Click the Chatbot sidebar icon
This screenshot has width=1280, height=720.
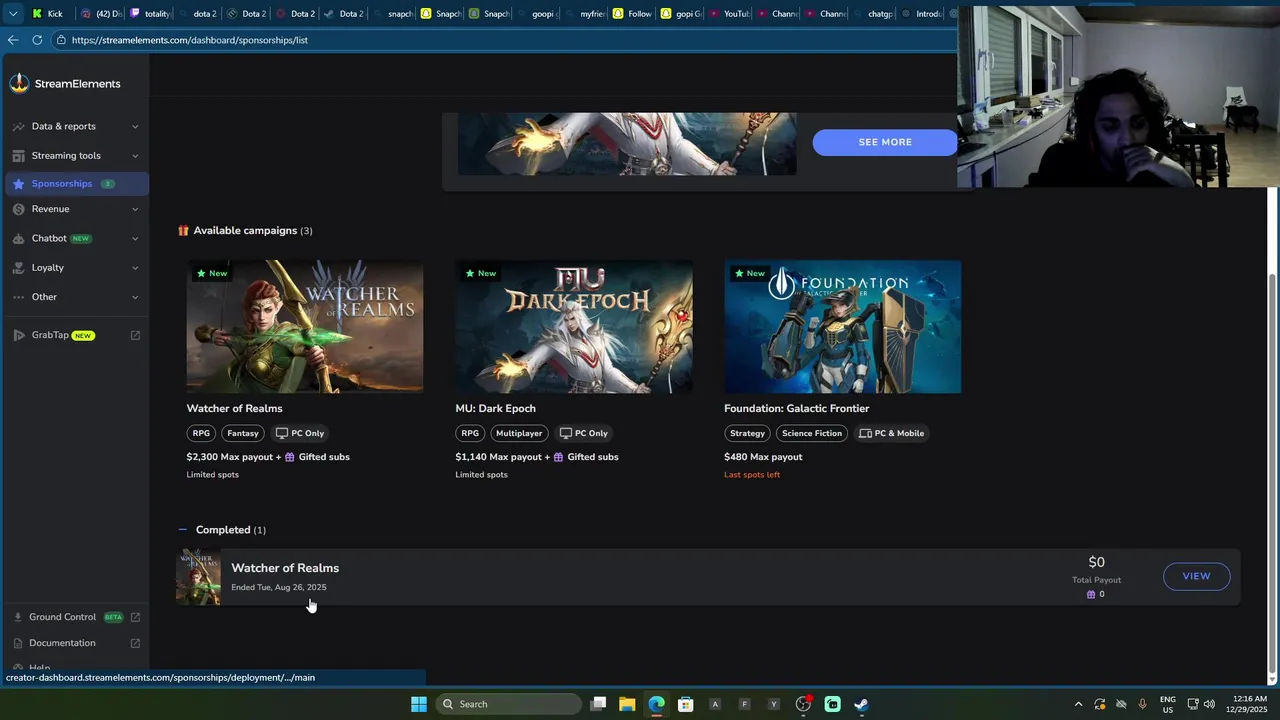click(x=18, y=238)
